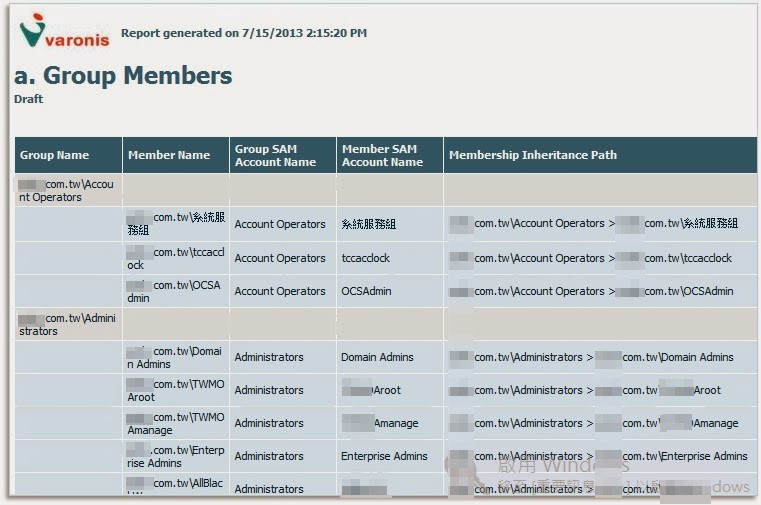This screenshot has width=761, height=505.
Task: Click the Membership Inheritance Path column header
Action: pyautogui.click(x=533, y=155)
